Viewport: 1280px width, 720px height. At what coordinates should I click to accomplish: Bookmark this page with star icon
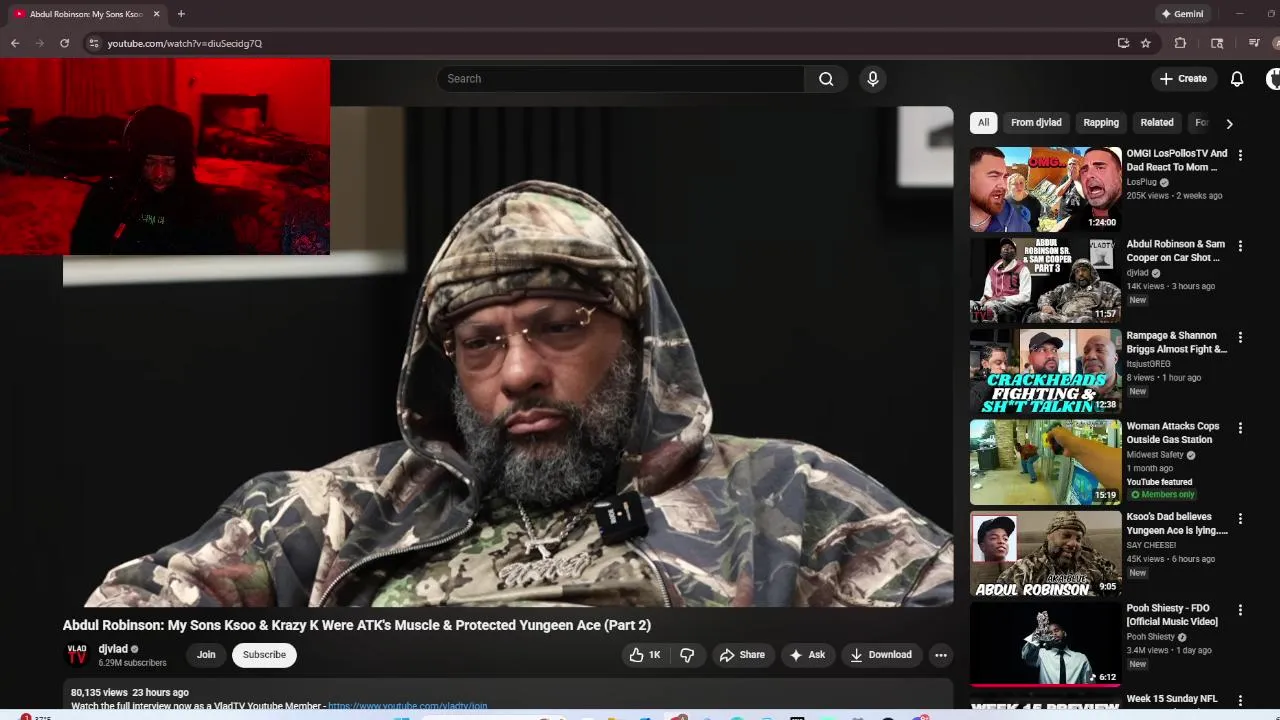1146,43
